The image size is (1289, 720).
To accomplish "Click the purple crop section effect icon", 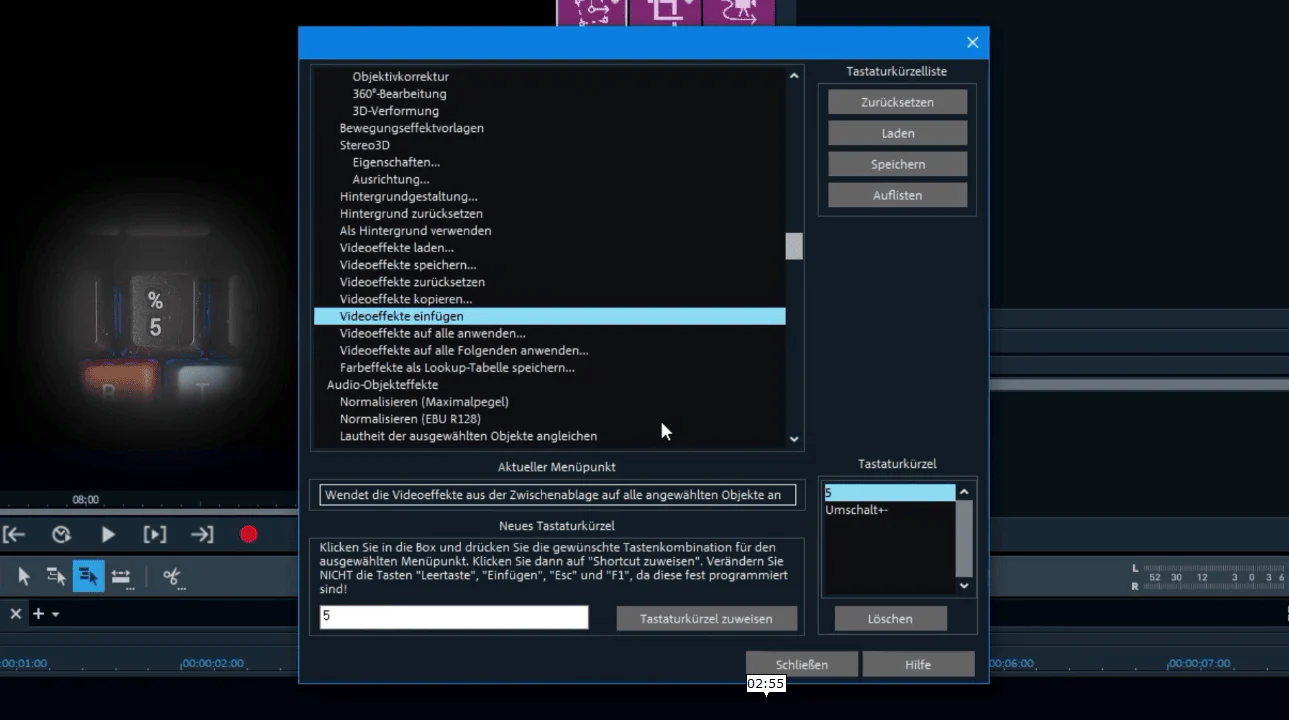I will pos(665,12).
